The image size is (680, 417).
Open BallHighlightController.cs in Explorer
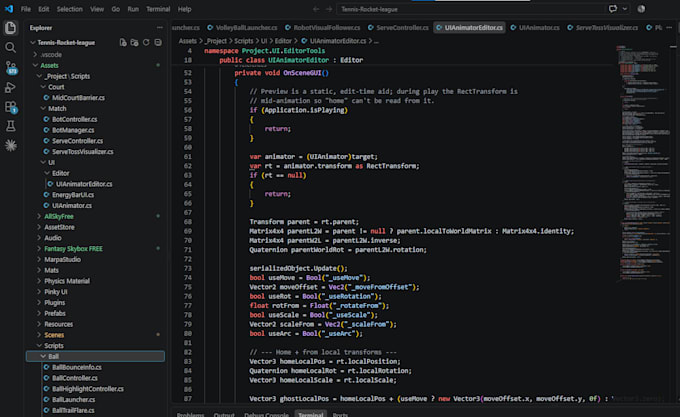pos(88,389)
